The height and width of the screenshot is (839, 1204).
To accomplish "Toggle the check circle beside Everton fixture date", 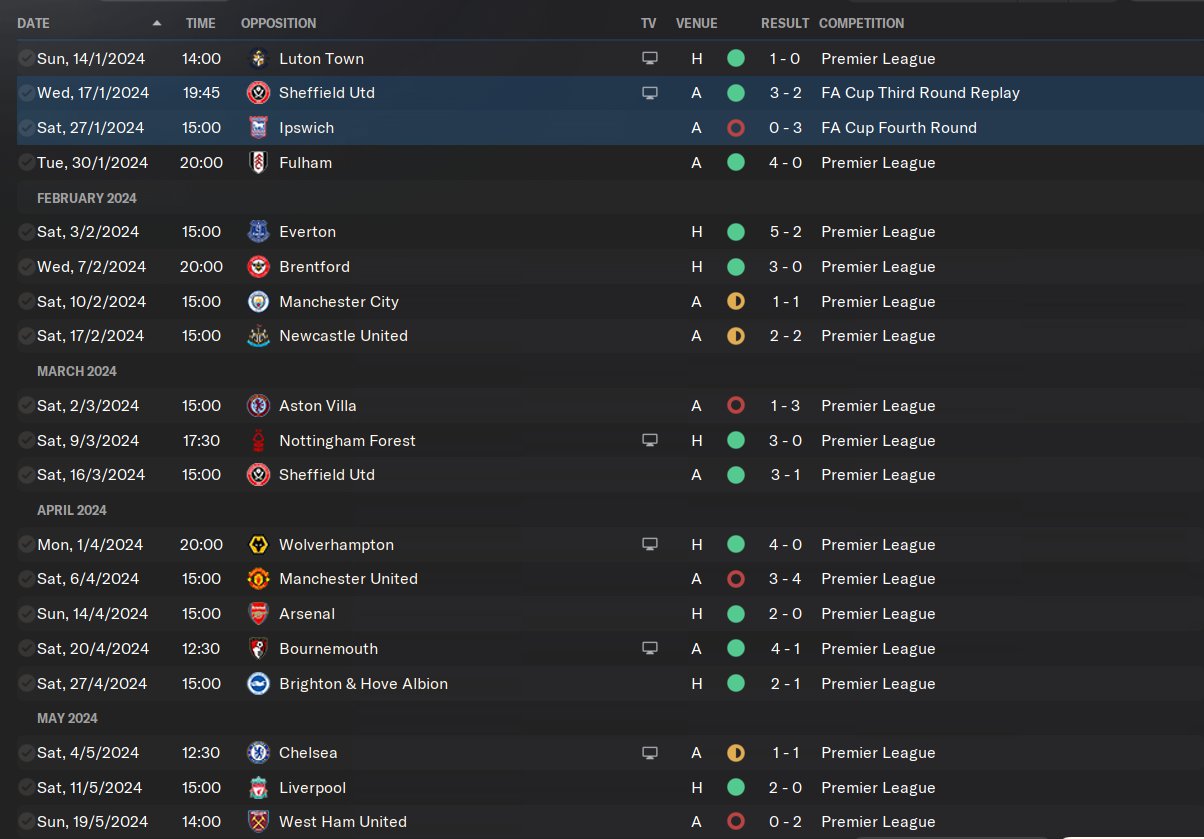I will (x=26, y=232).
